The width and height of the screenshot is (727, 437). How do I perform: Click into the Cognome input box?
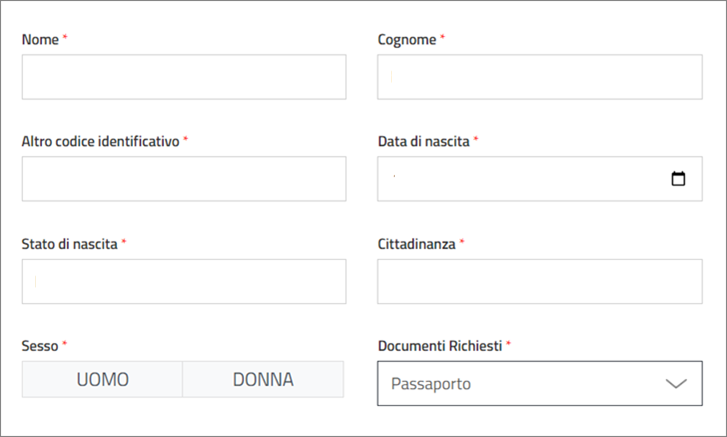pos(539,77)
